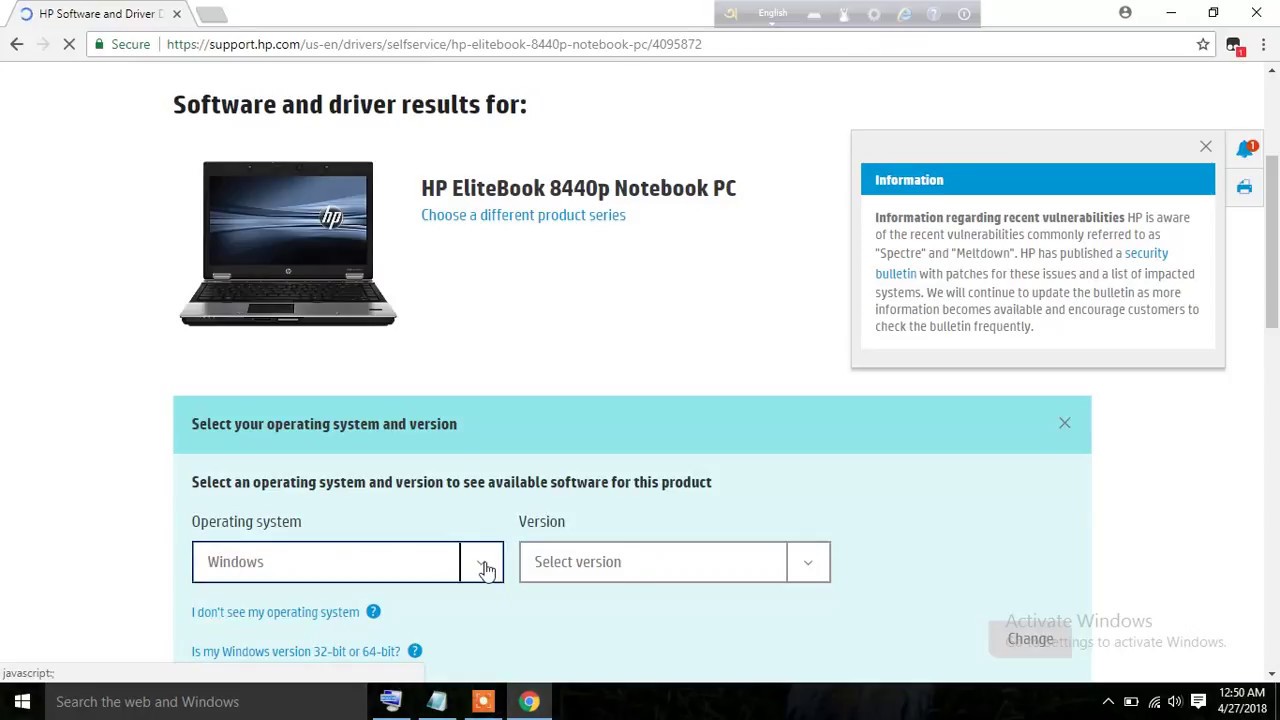Open the notification bell with red badge

pyautogui.click(x=1245, y=149)
